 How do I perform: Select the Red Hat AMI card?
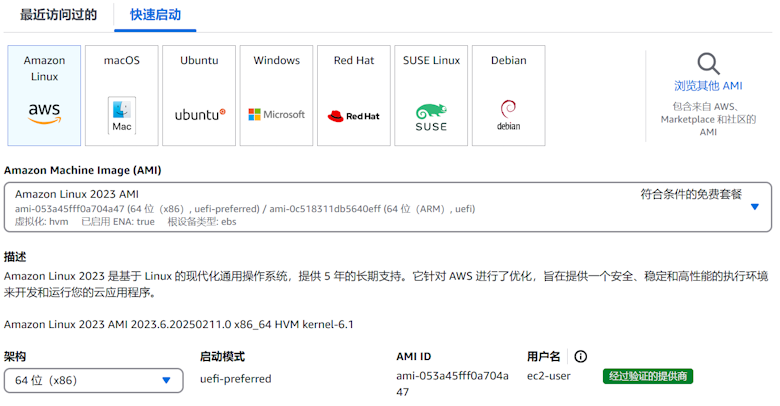click(354, 96)
